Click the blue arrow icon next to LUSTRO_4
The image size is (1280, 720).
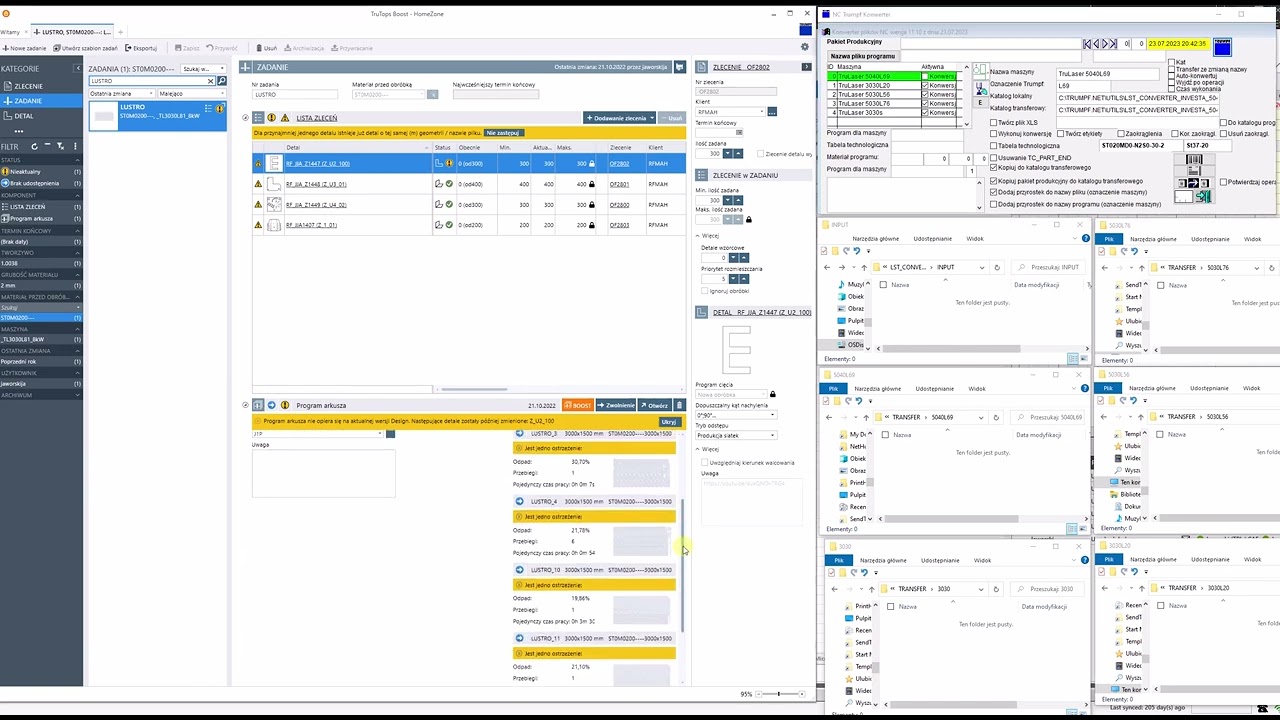point(519,501)
